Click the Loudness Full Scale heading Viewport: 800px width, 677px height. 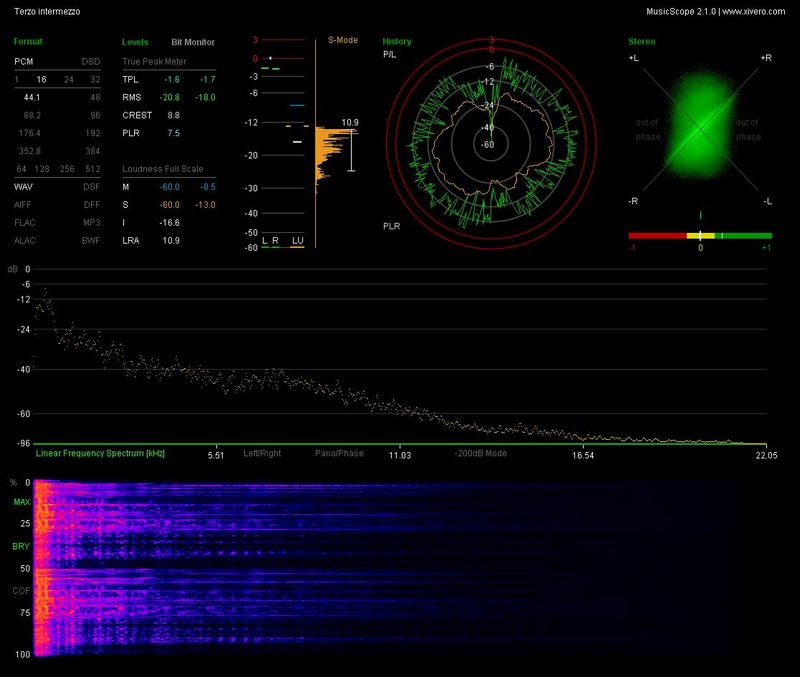[163, 169]
